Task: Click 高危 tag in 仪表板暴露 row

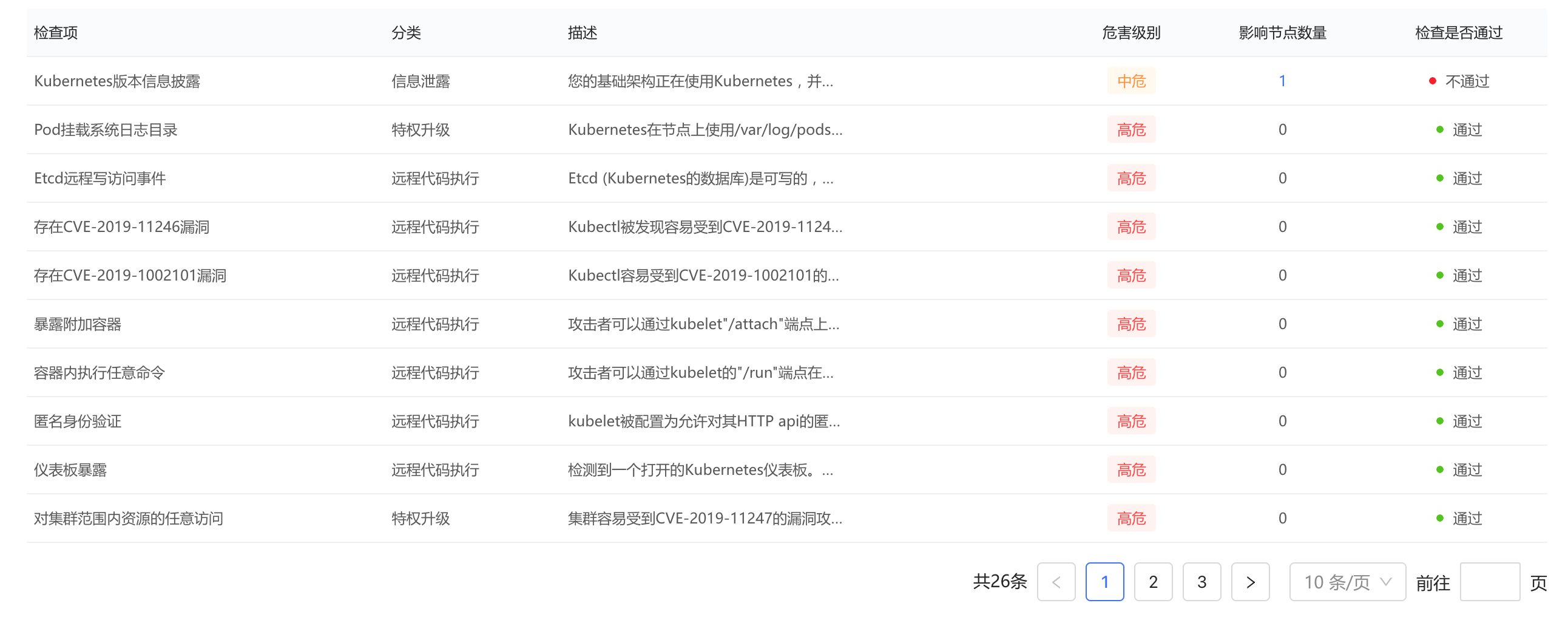Action: click(1131, 469)
